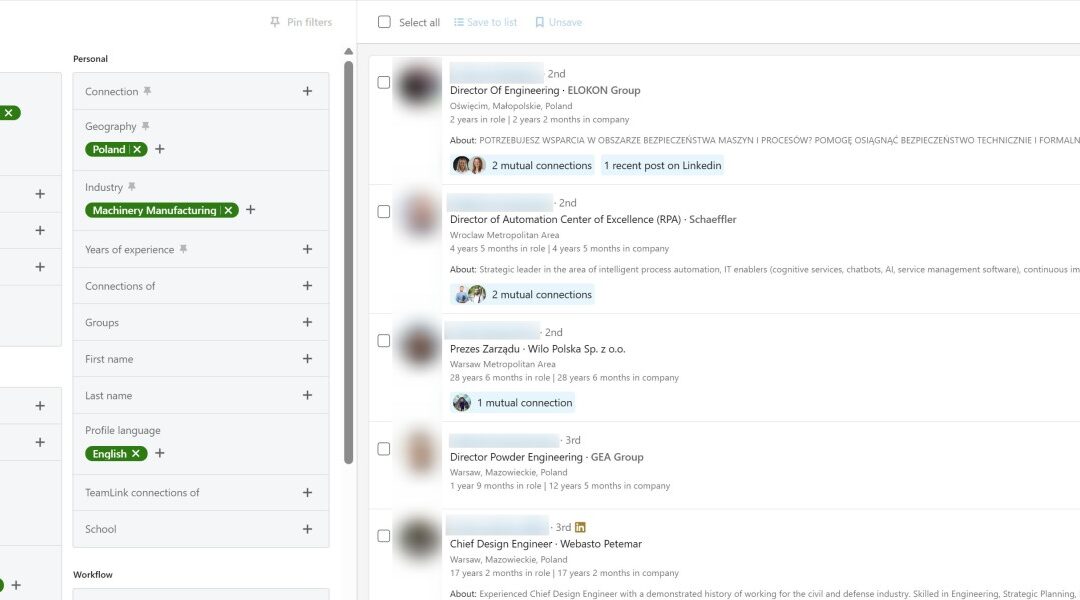Pin the Connection filter
The height and width of the screenshot is (600, 1080).
[147, 91]
